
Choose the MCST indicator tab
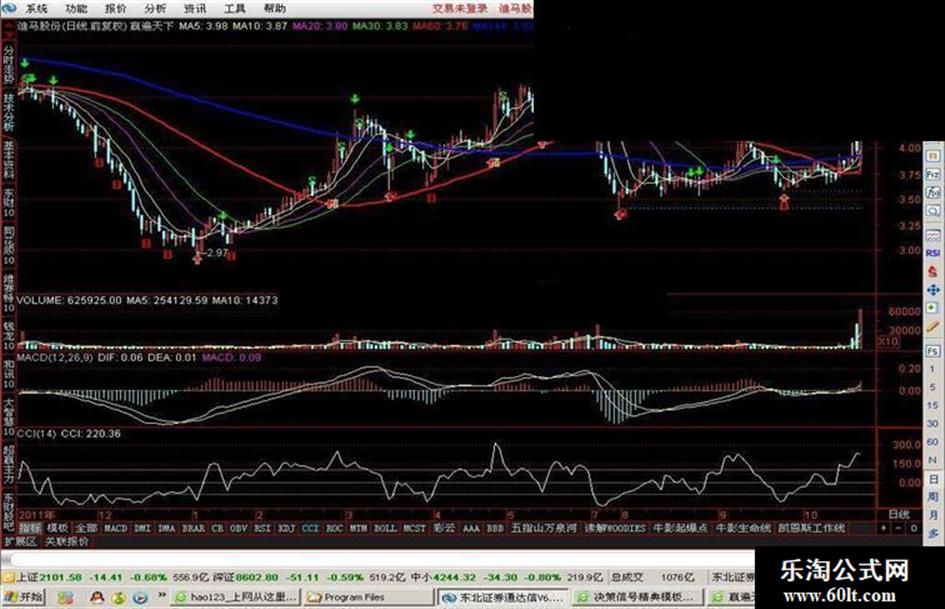pyautogui.click(x=415, y=528)
